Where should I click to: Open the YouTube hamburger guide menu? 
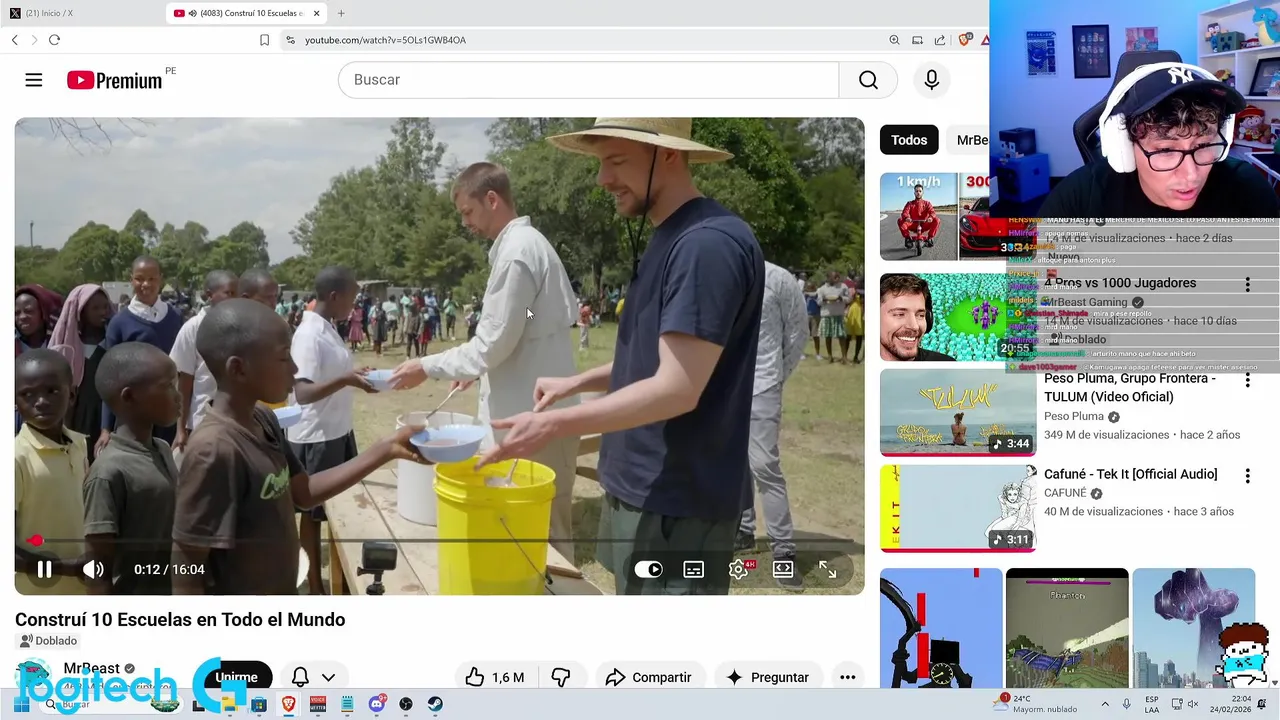pos(34,80)
